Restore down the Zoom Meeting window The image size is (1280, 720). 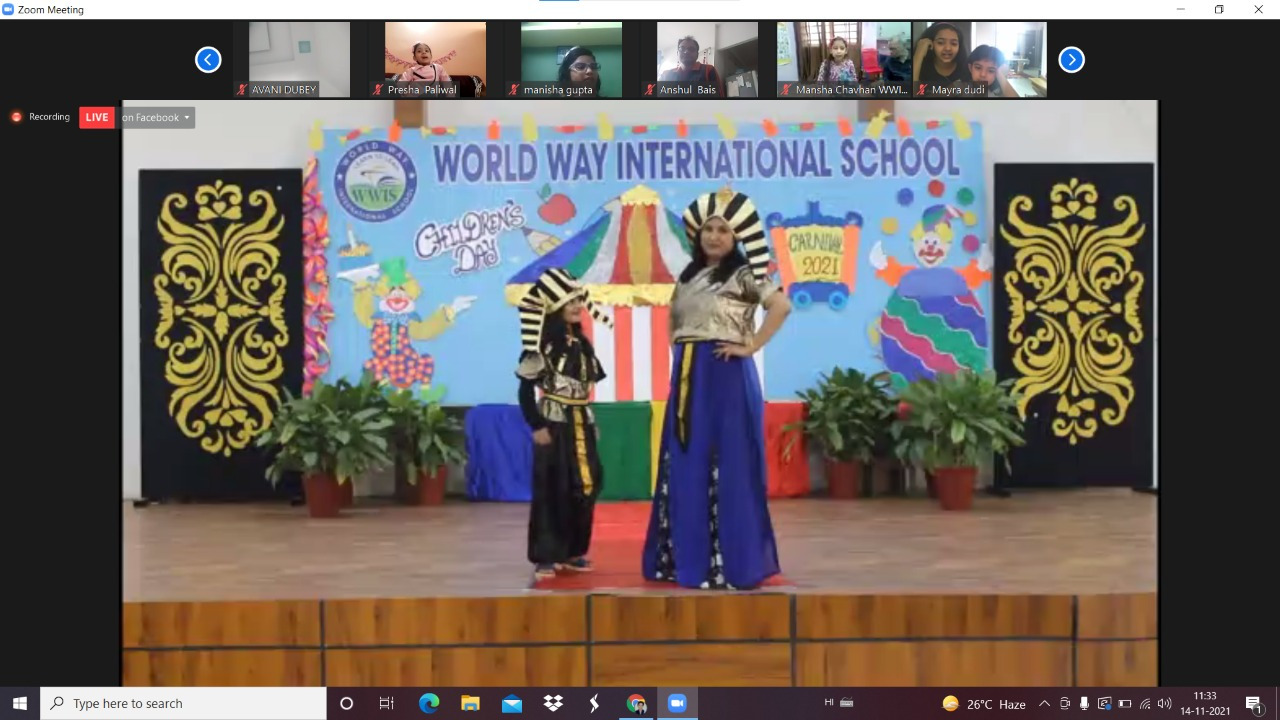[x=1219, y=9]
